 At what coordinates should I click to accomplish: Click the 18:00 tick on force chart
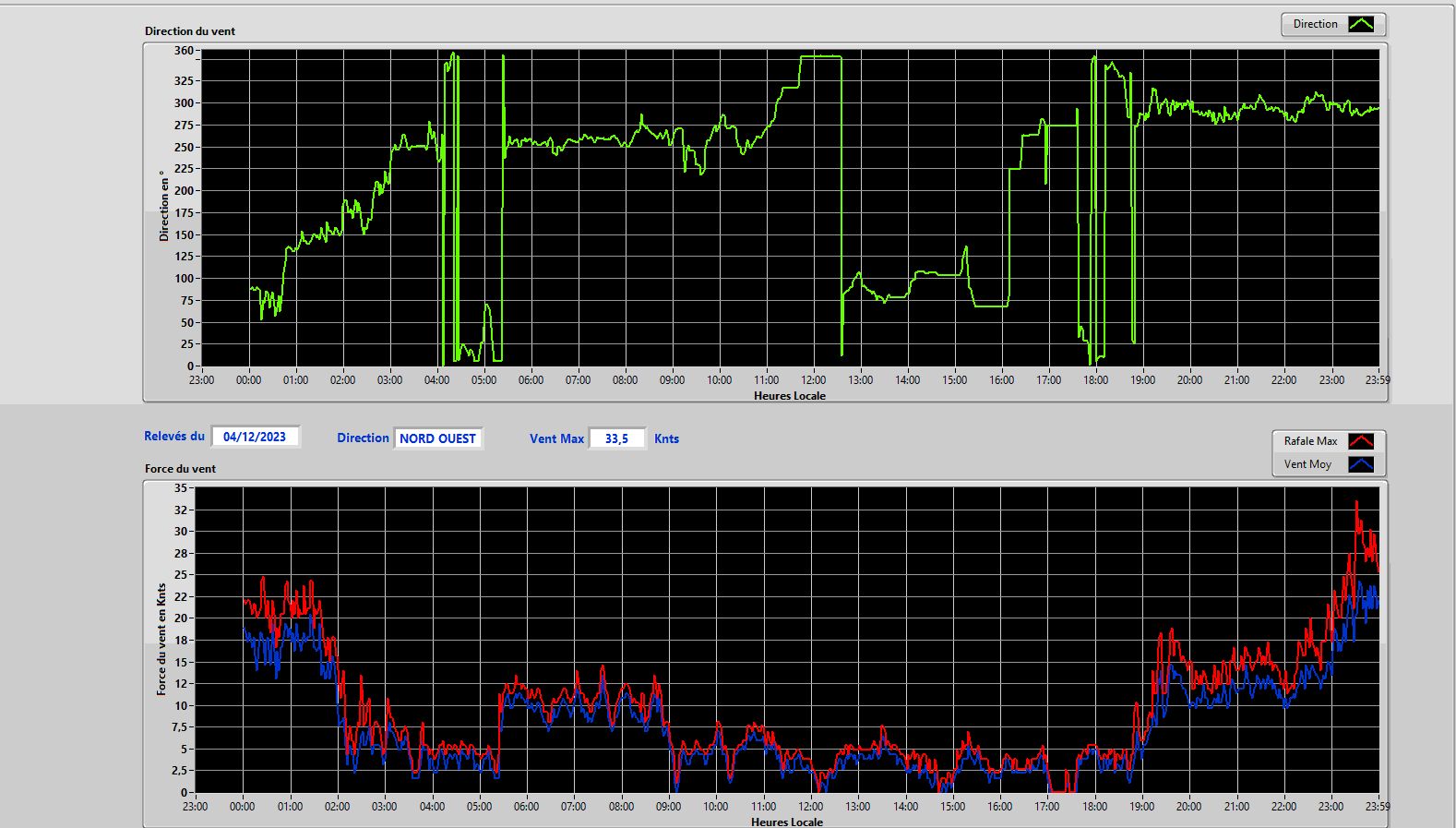[1094, 807]
